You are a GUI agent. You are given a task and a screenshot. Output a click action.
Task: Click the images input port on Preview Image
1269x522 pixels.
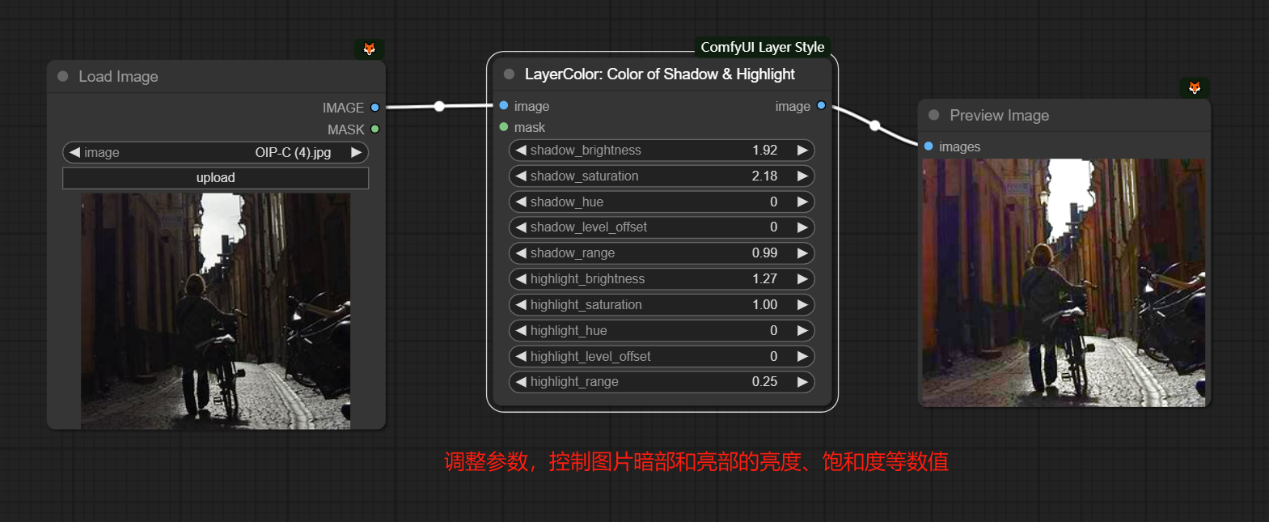tap(929, 146)
